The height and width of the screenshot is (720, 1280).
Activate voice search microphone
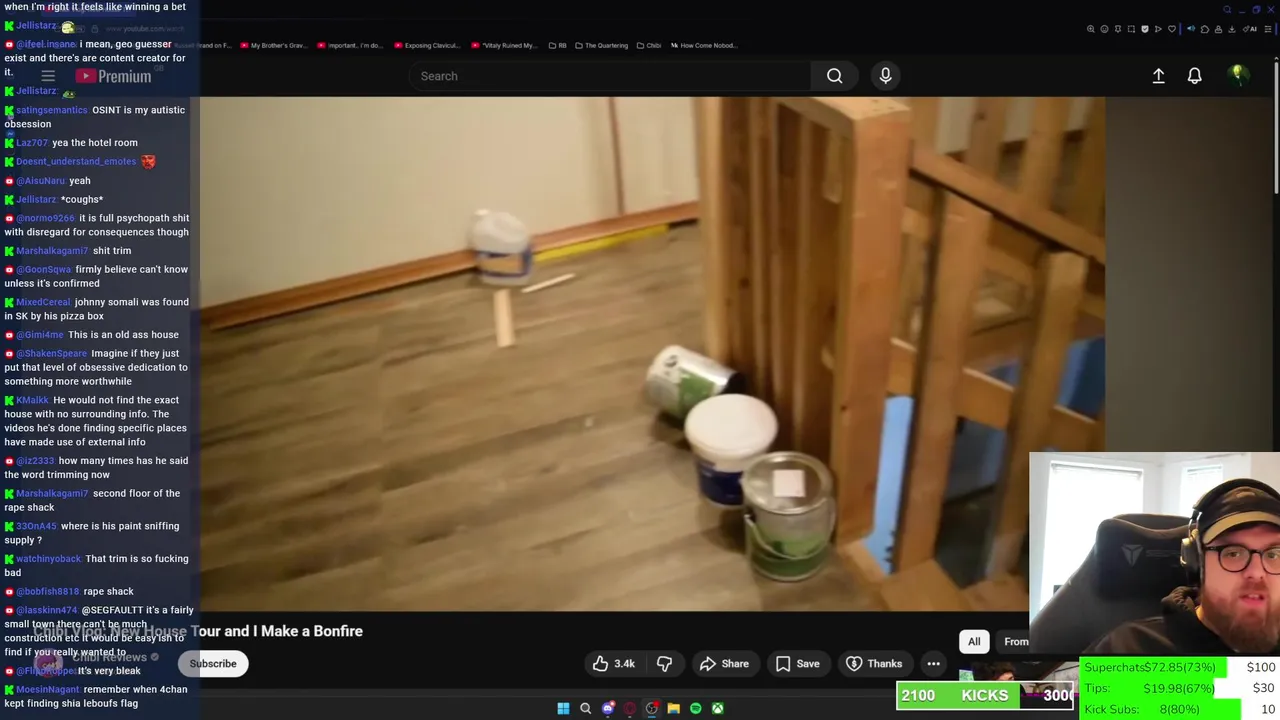(885, 76)
